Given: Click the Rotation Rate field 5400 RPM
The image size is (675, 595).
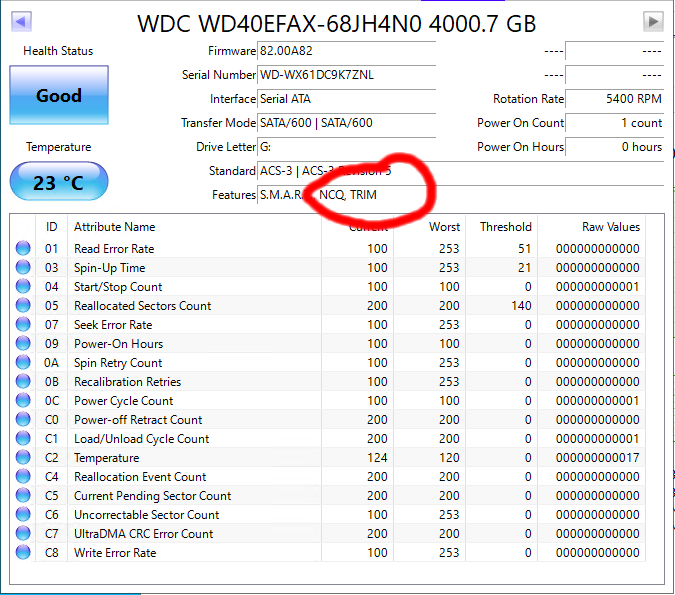Looking at the screenshot, I should coord(614,99).
